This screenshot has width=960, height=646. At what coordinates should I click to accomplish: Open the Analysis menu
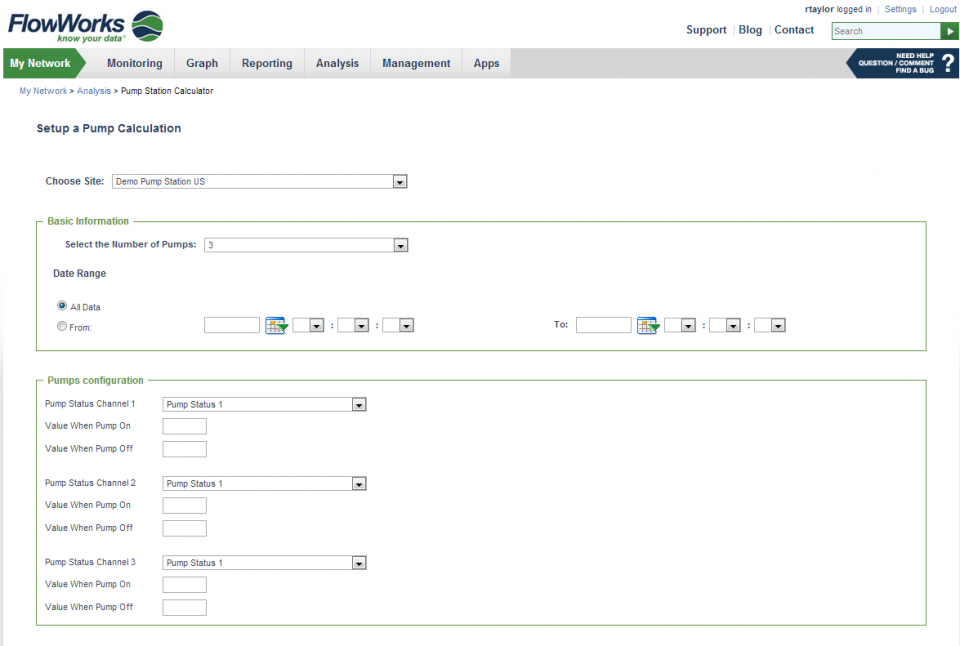pos(337,63)
